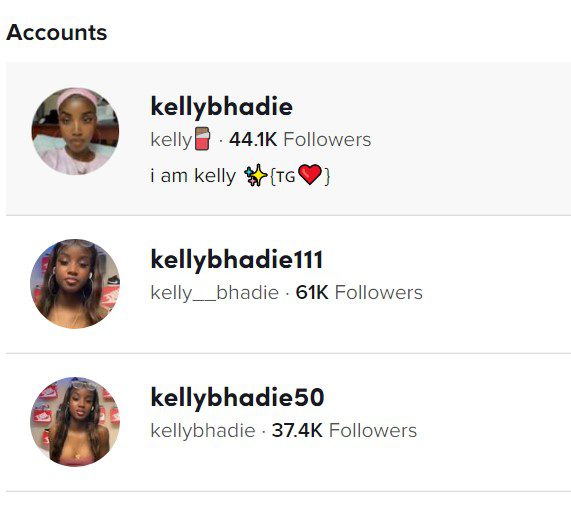The image size is (571, 516).
Task: Click 'Followers' label in the kellybhadie50 row
Action: 373,430
